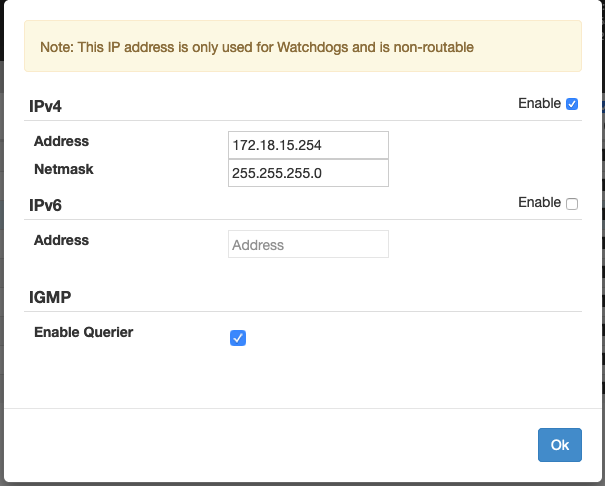
Task: Click the IPv4 Address field showing 172.18.15.254
Action: (x=308, y=145)
